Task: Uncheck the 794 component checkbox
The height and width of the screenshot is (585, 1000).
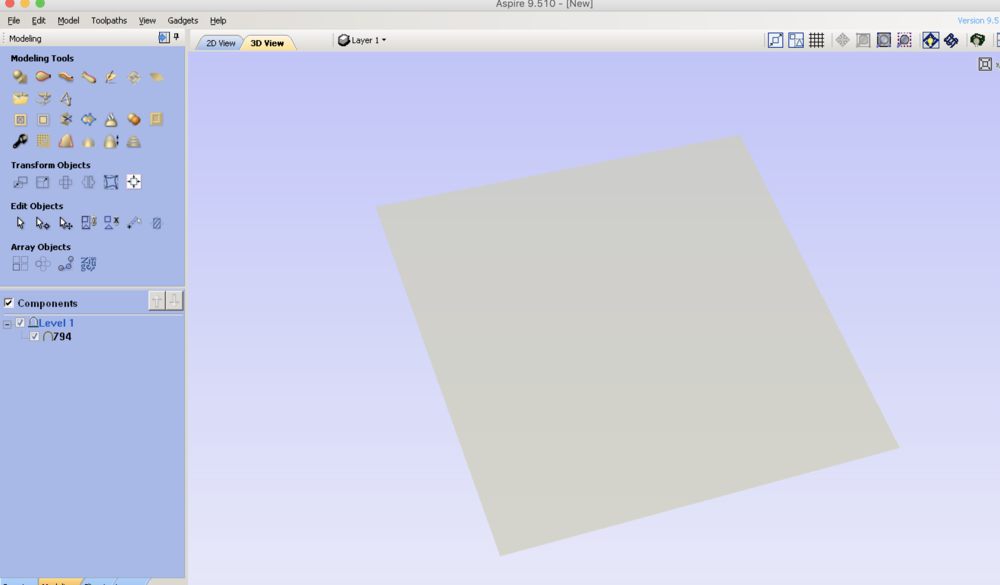Action: tap(34, 337)
